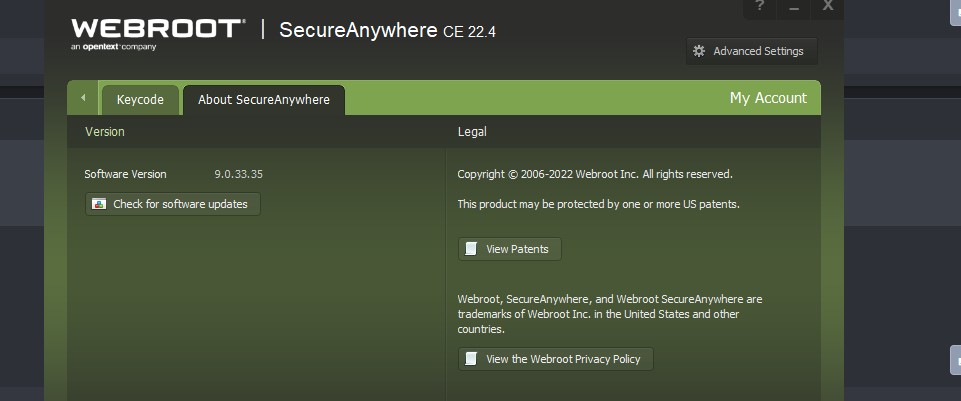Click the Software Version label
This screenshot has width=961, height=401.
(125, 174)
